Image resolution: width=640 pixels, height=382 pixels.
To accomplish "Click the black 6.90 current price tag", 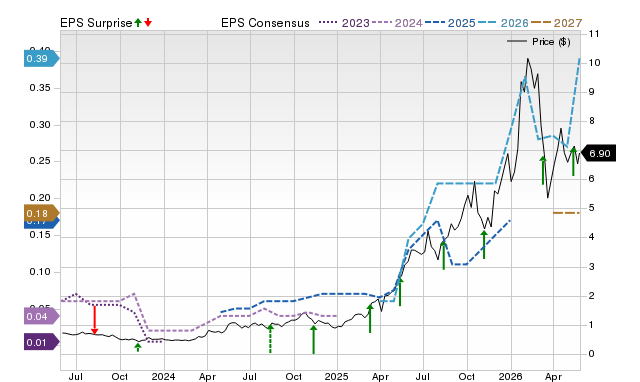I will [598, 153].
